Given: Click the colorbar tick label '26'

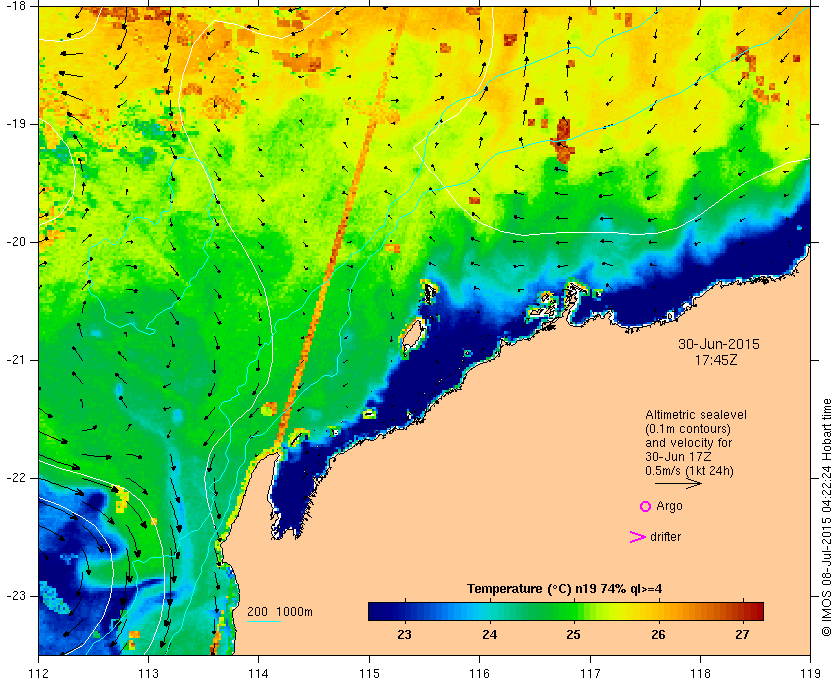Looking at the screenshot, I should pos(658,634).
